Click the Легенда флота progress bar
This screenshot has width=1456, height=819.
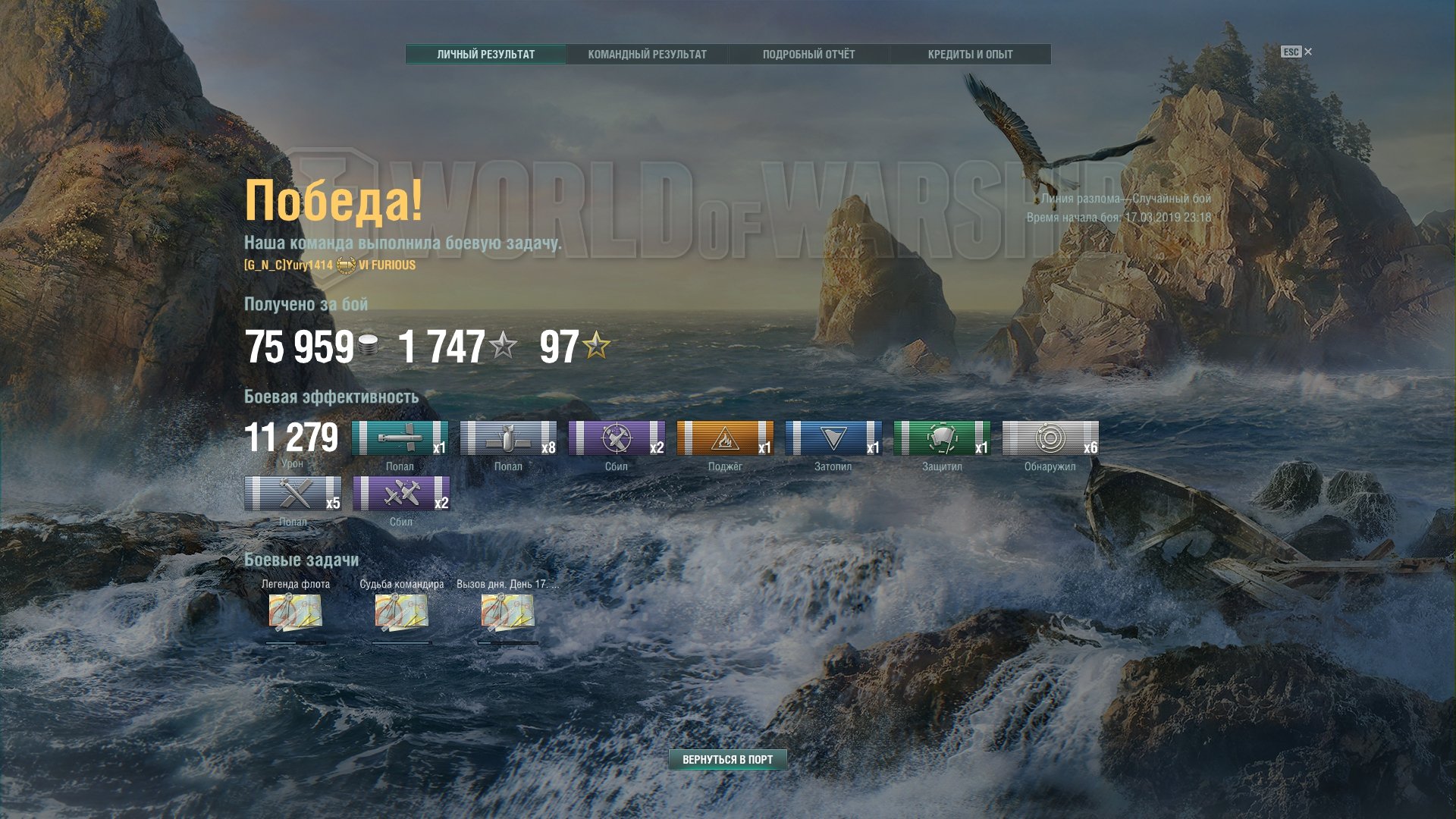[x=296, y=643]
